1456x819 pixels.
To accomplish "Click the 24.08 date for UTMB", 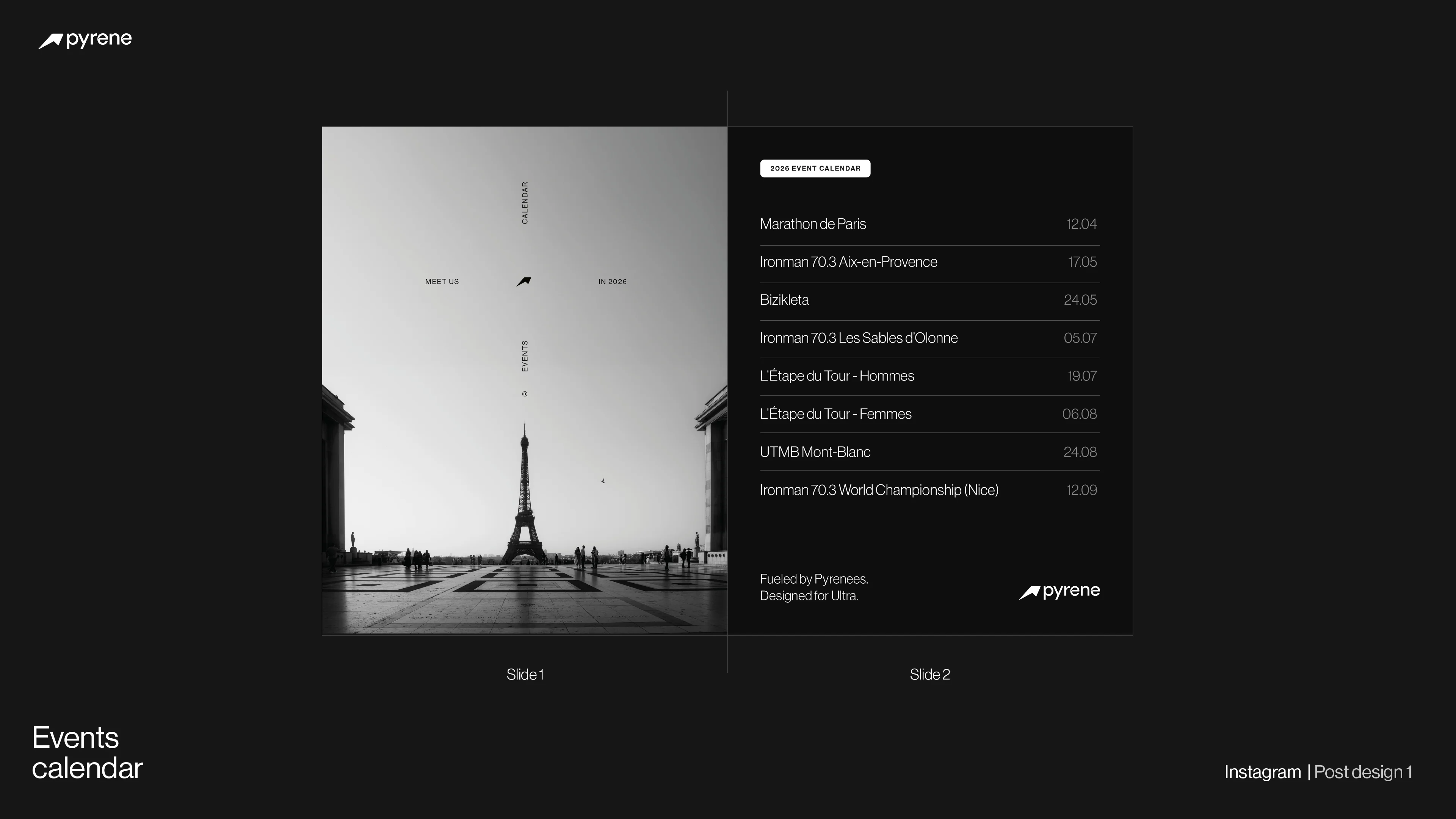I will tap(1080, 452).
